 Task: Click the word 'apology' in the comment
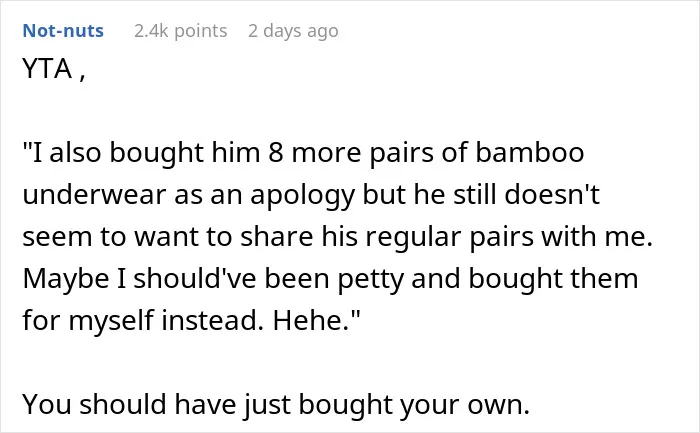[303, 196]
